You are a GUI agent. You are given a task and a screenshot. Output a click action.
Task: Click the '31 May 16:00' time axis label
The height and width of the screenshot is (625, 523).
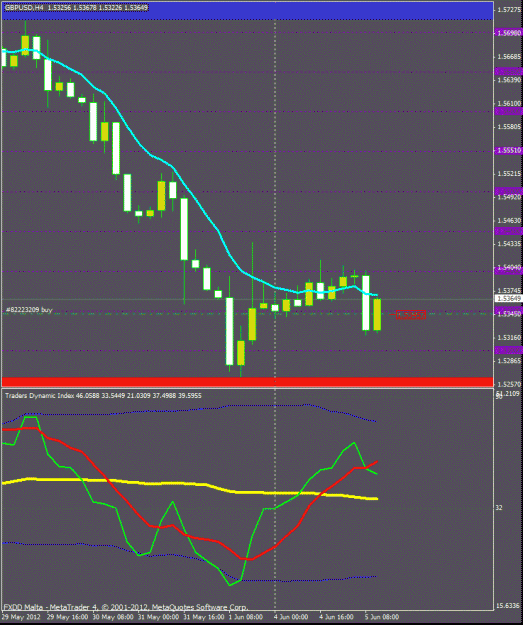[204, 617]
